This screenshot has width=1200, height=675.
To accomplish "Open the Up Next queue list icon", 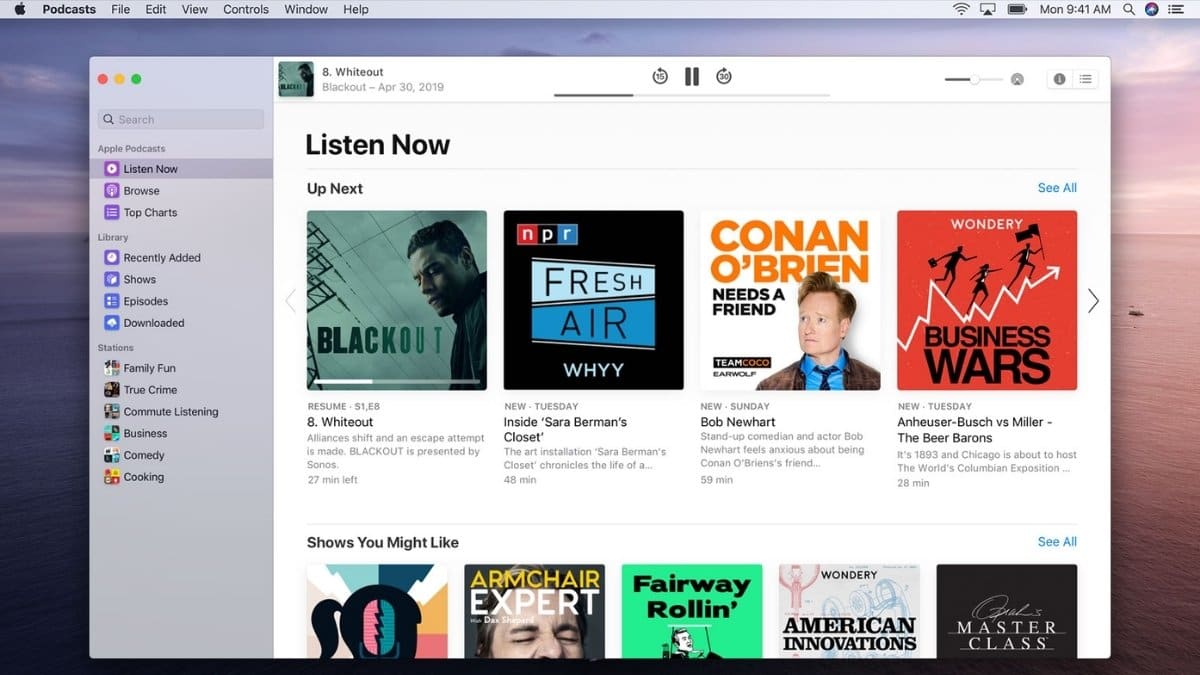I will point(1086,79).
